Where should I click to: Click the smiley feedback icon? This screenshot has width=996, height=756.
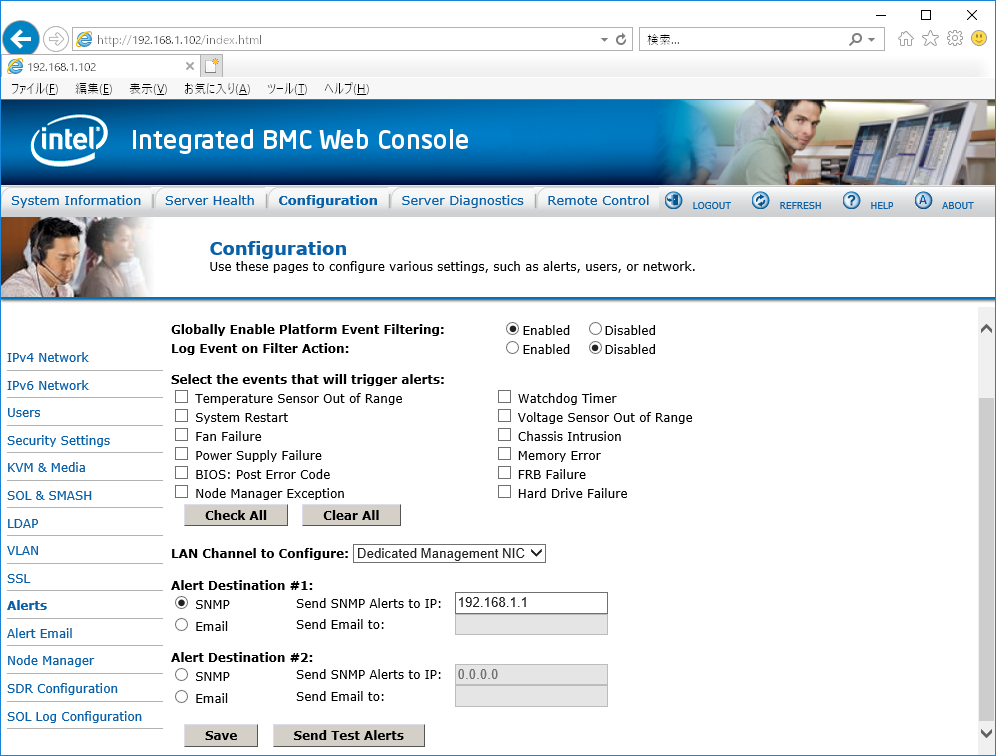[x=979, y=39]
